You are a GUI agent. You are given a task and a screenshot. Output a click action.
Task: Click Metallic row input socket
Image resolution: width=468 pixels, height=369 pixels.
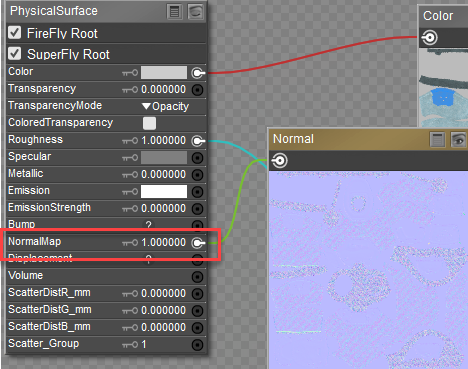tap(198, 175)
